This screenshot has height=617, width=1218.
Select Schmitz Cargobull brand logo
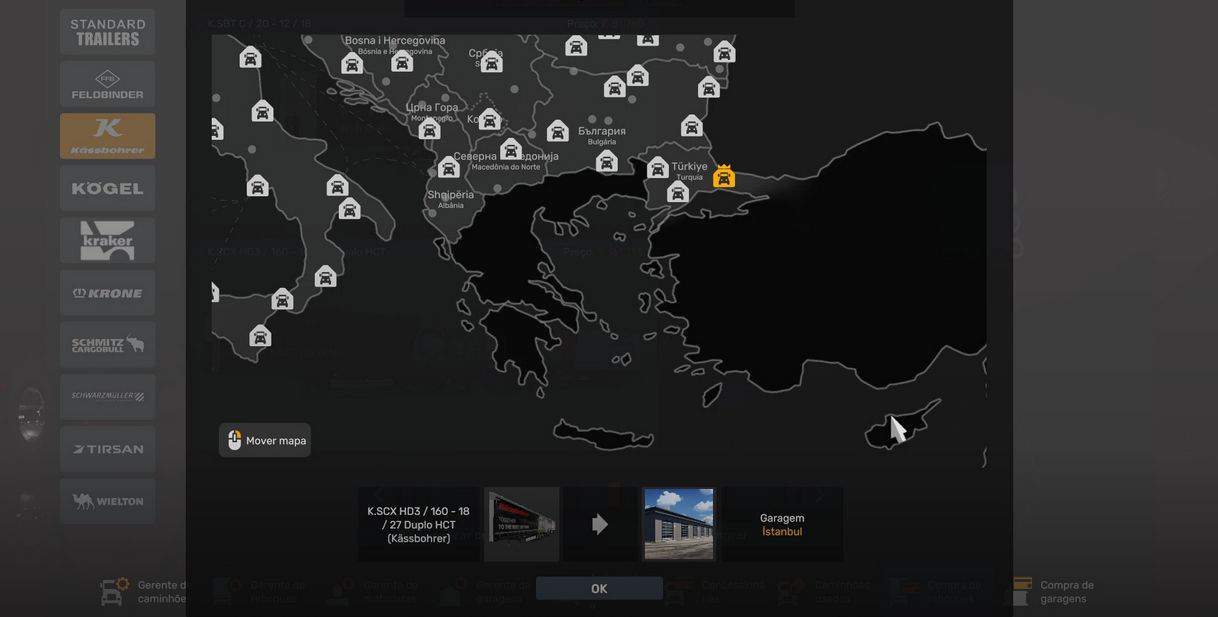point(107,345)
